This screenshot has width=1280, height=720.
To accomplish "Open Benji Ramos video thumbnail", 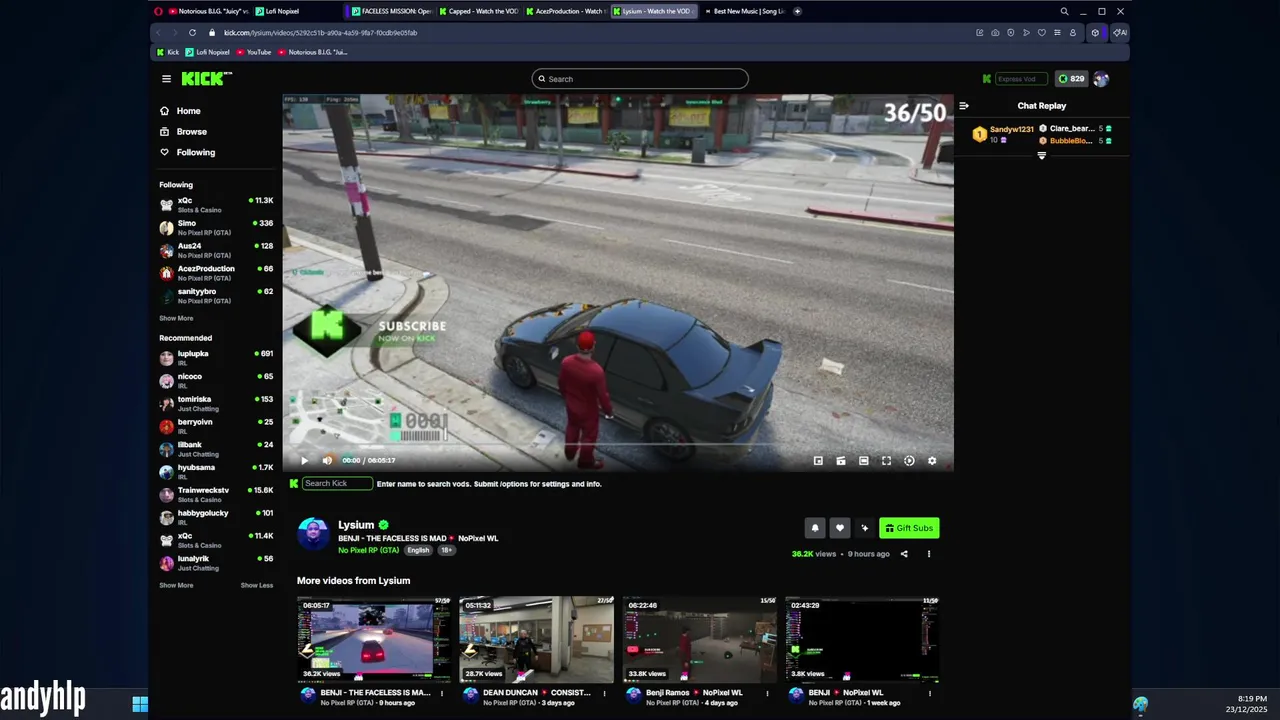I will [x=699, y=640].
